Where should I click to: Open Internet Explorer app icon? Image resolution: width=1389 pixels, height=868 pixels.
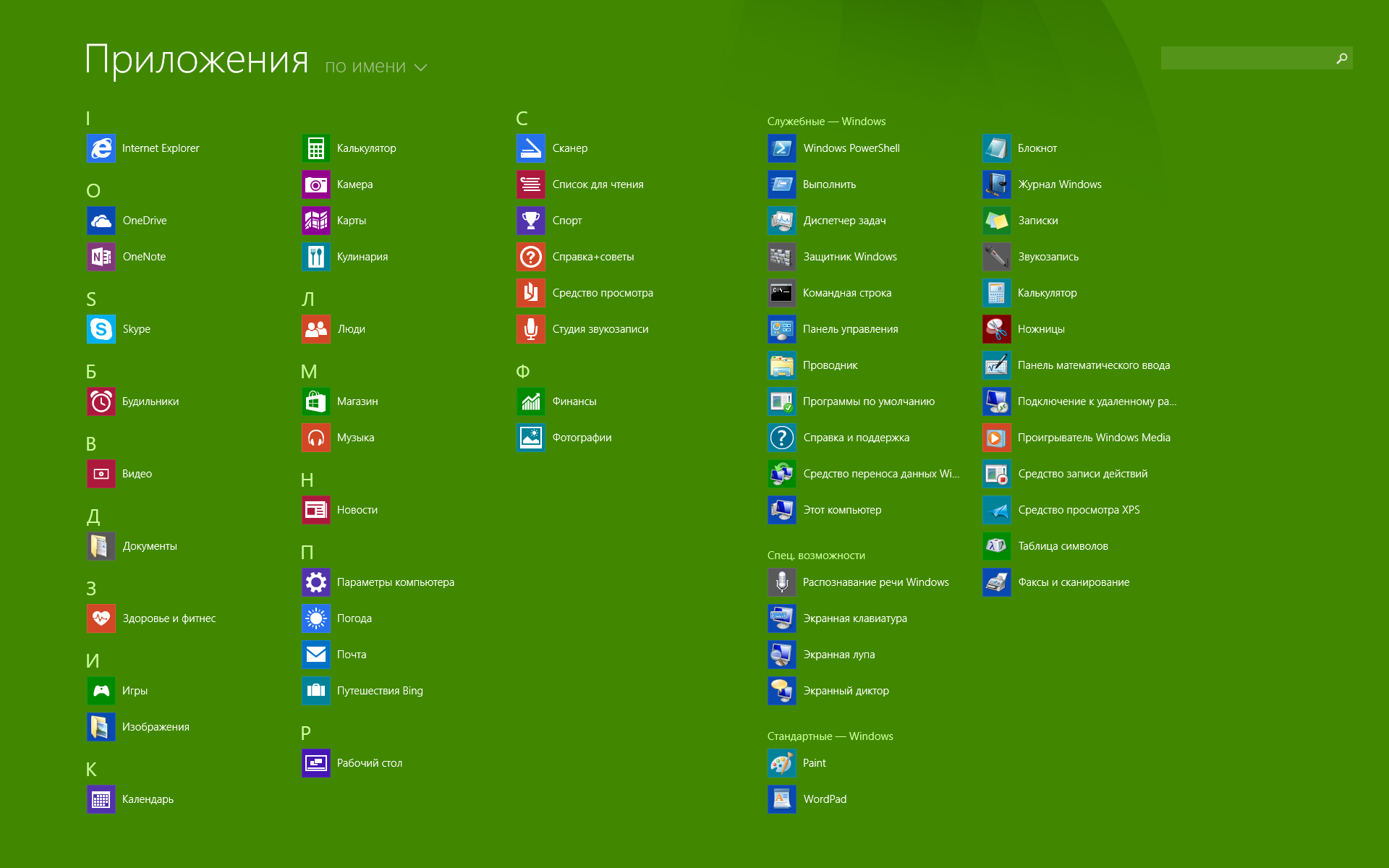pos(101,148)
